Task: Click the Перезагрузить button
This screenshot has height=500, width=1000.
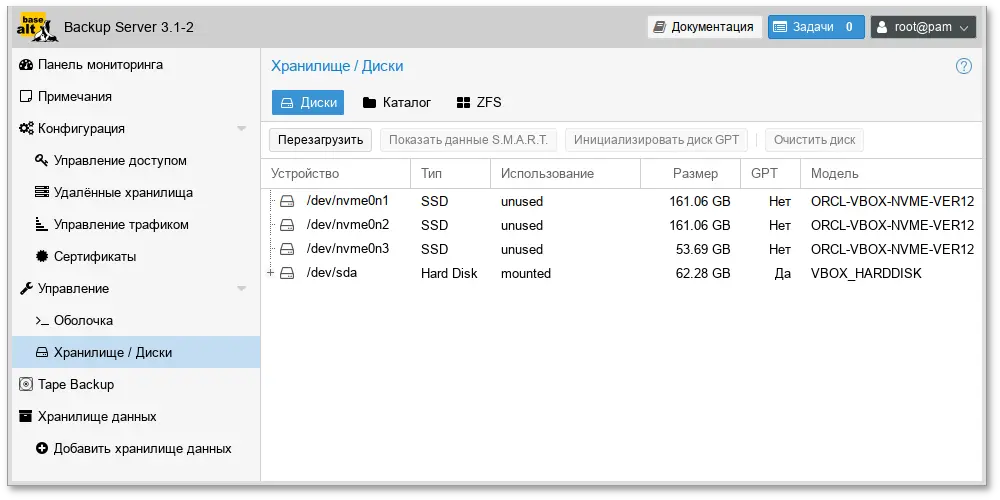Action: click(320, 140)
